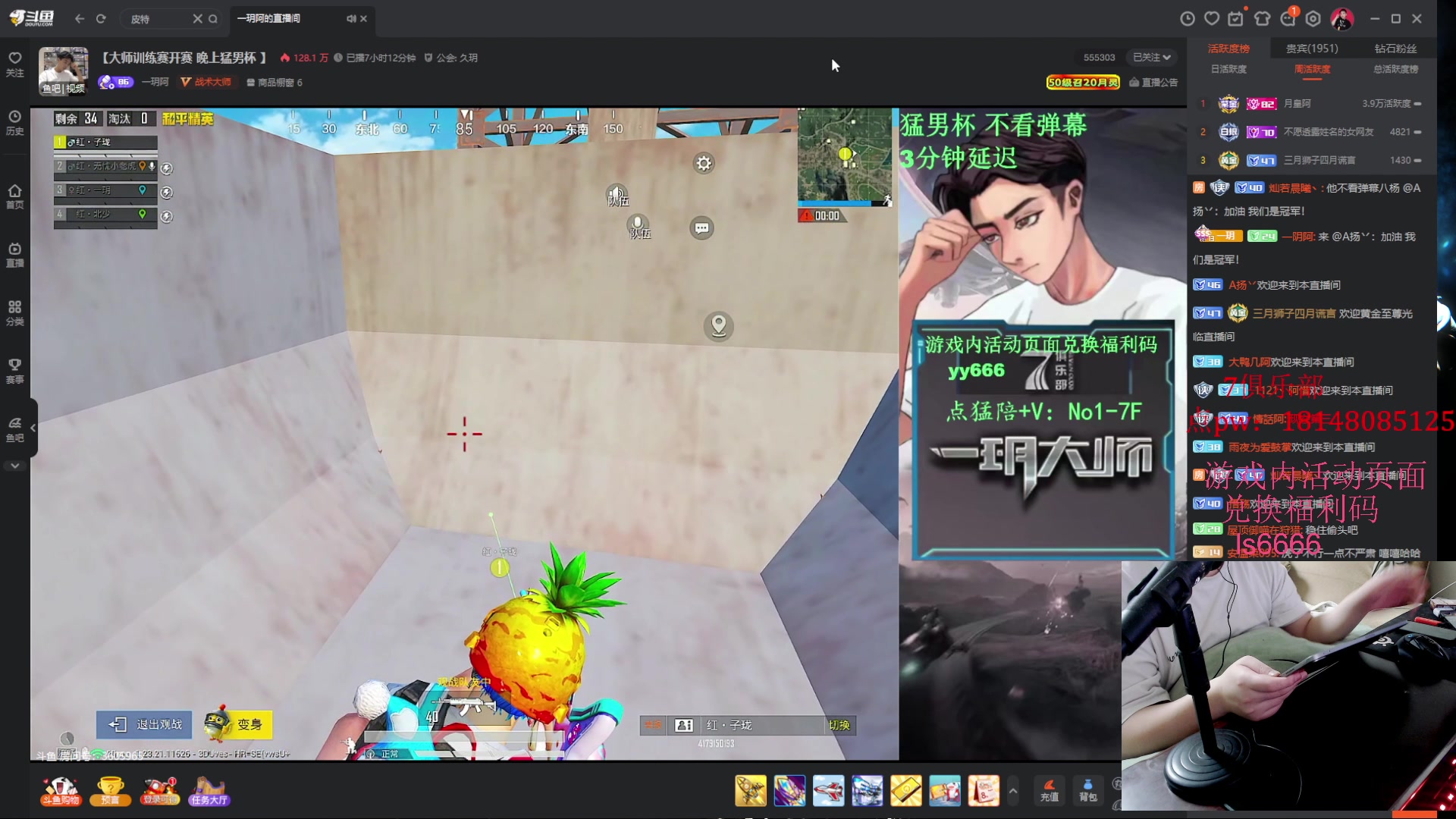1456x819 pixels.
Task: Open 鱼吧 in the left sidebar
Action: pyautogui.click(x=15, y=430)
